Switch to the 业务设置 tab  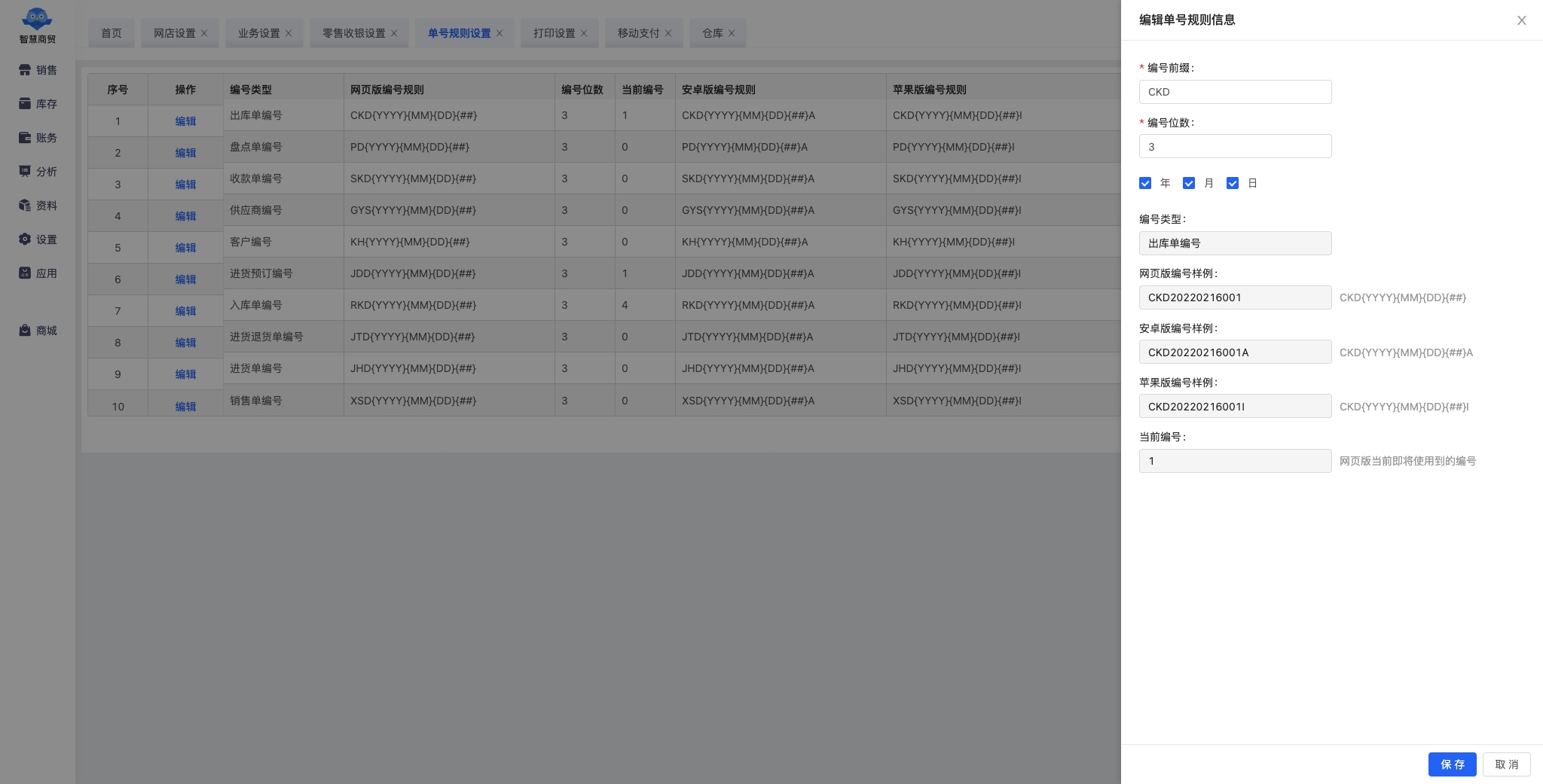pyautogui.click(x=258, y=33)
